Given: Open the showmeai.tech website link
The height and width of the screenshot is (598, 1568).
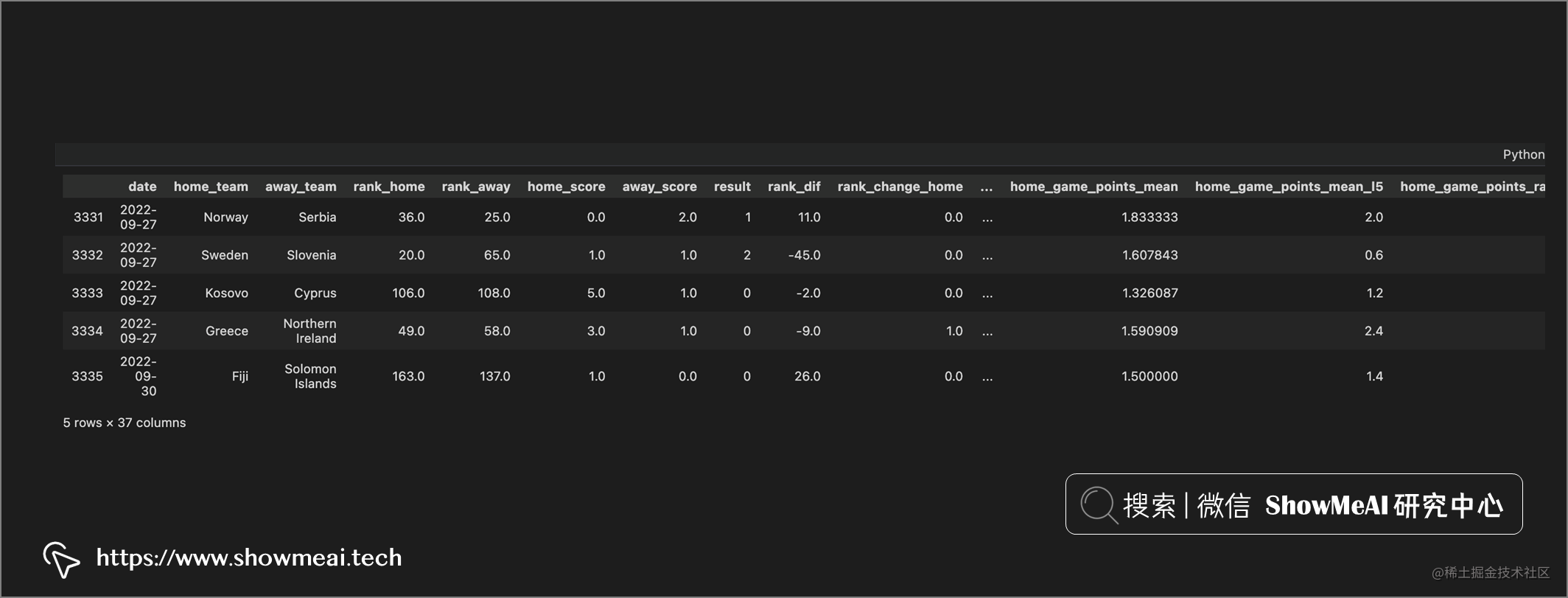Looking at the screenshot, I should 249,557.
